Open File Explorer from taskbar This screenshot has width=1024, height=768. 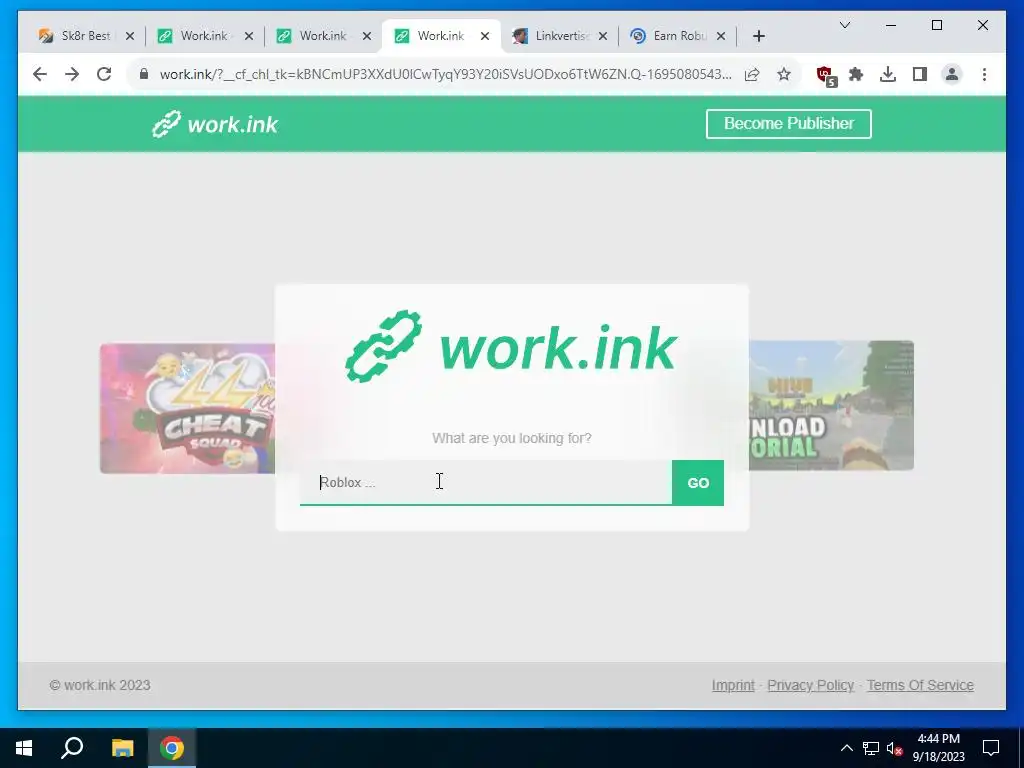(x=122, y=748)
